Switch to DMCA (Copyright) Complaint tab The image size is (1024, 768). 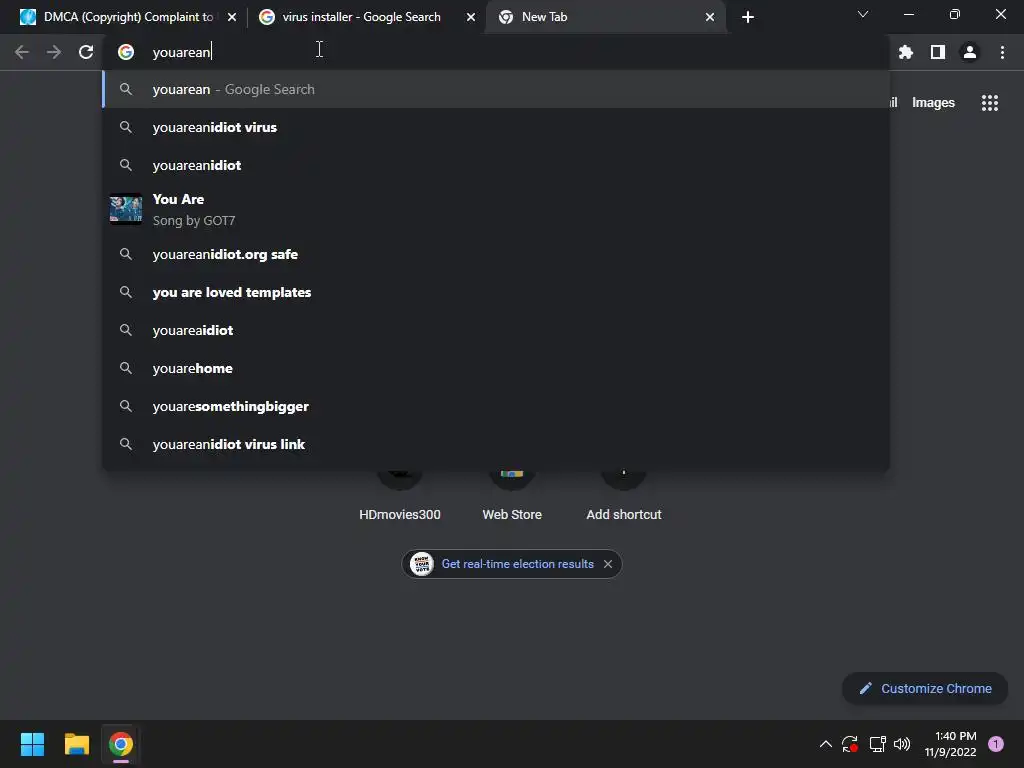pyautogui.click(x=128, y=17)
